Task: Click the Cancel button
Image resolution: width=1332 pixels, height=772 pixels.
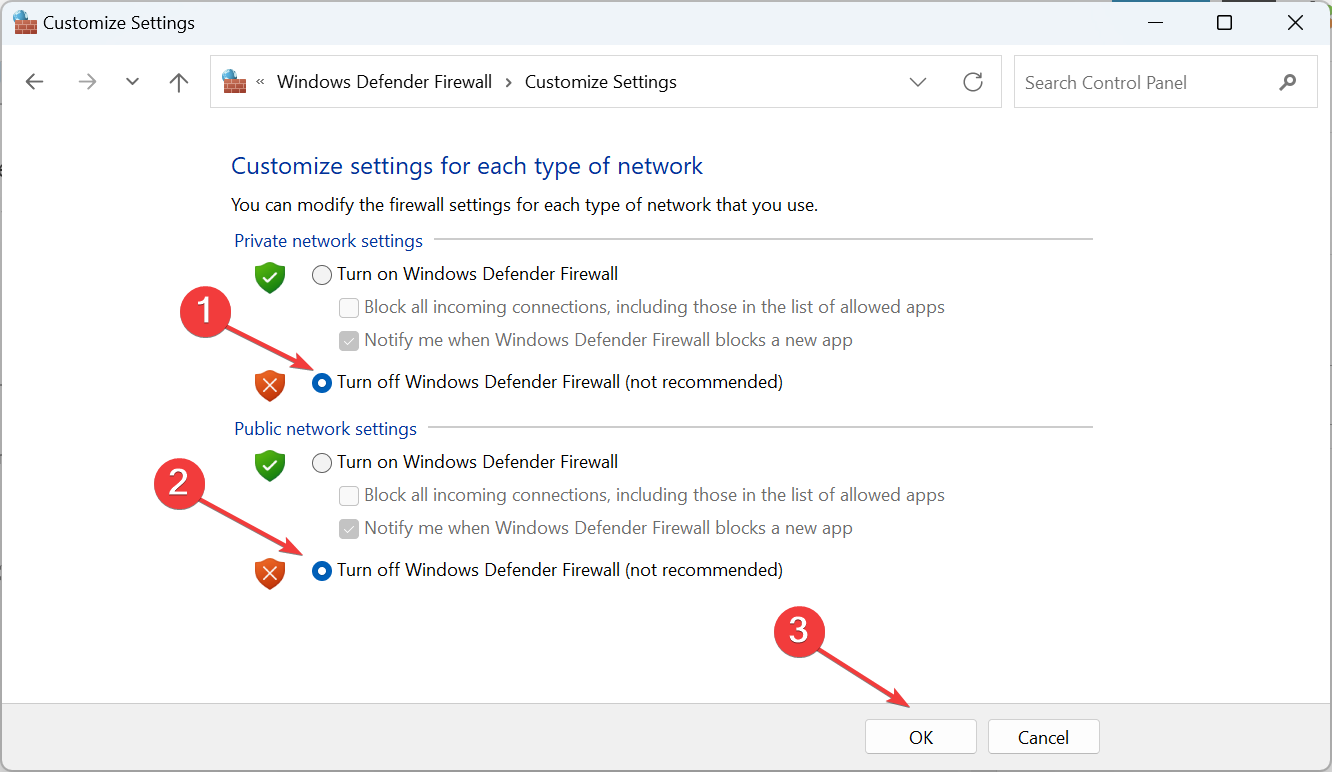Action: [1044, 737]
